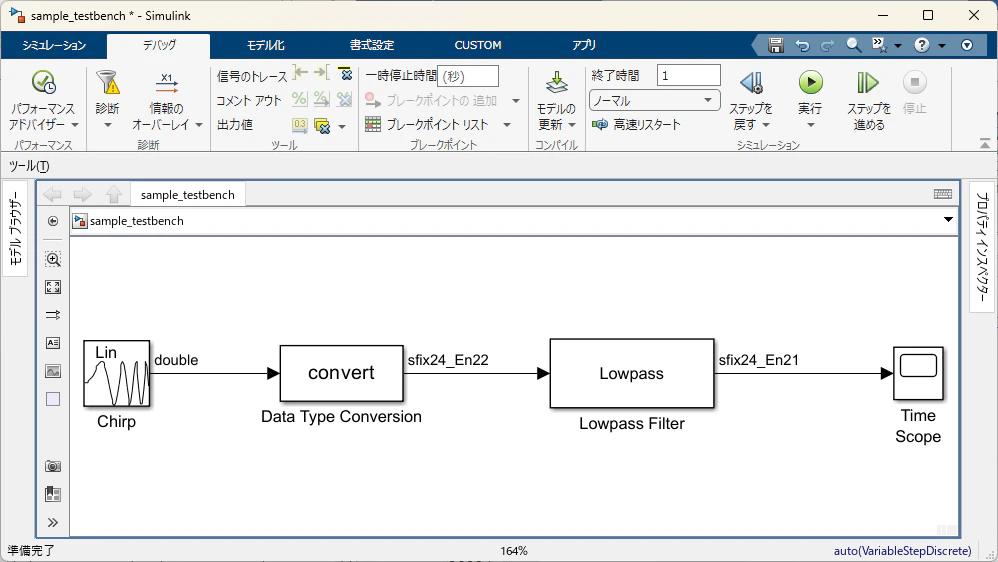Open the model path breadcrumb dropdown arrow

[x=948, y=220]
